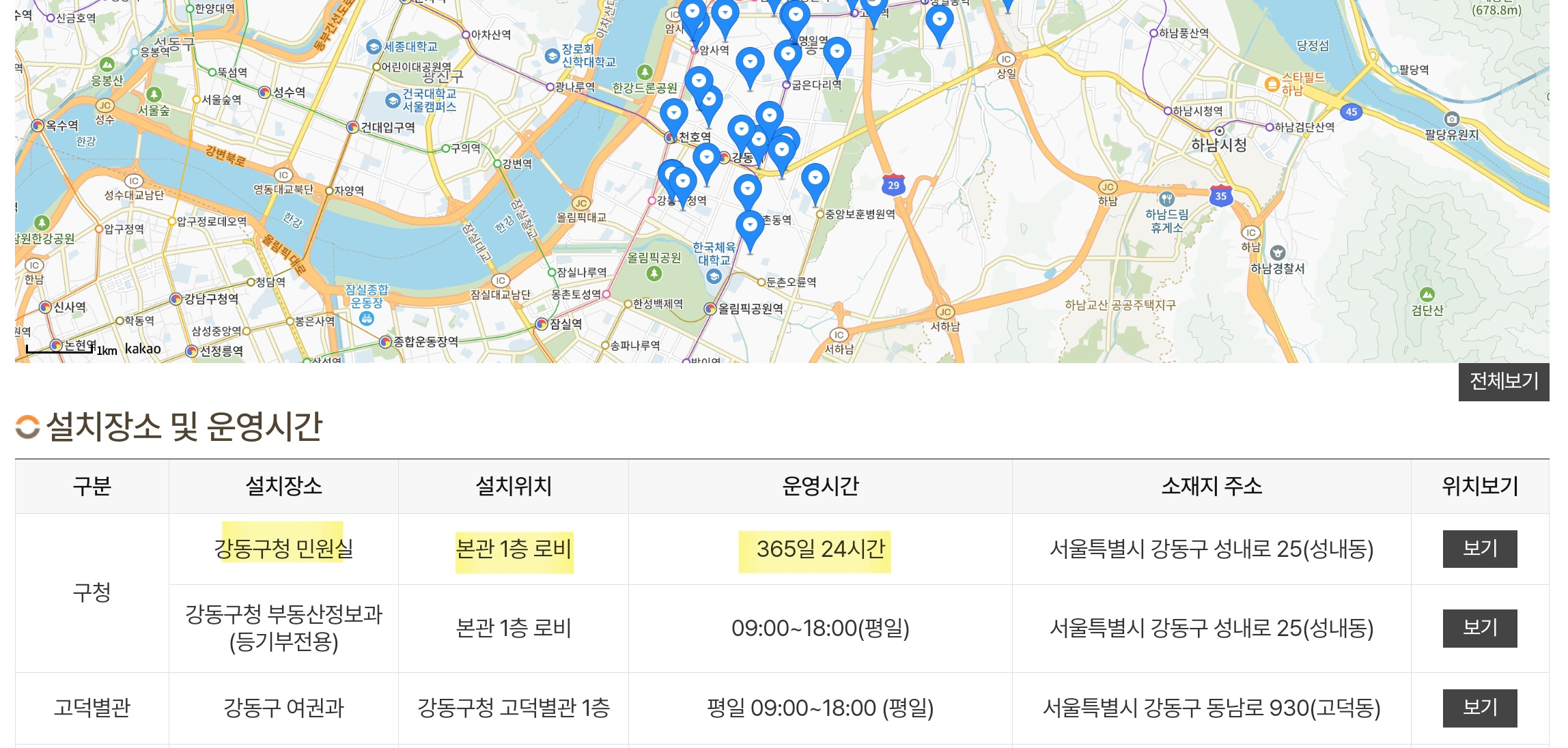Click the 스타필드 하남 shopping icon
The image size is (1568, 748).
tap(1272, 84)
